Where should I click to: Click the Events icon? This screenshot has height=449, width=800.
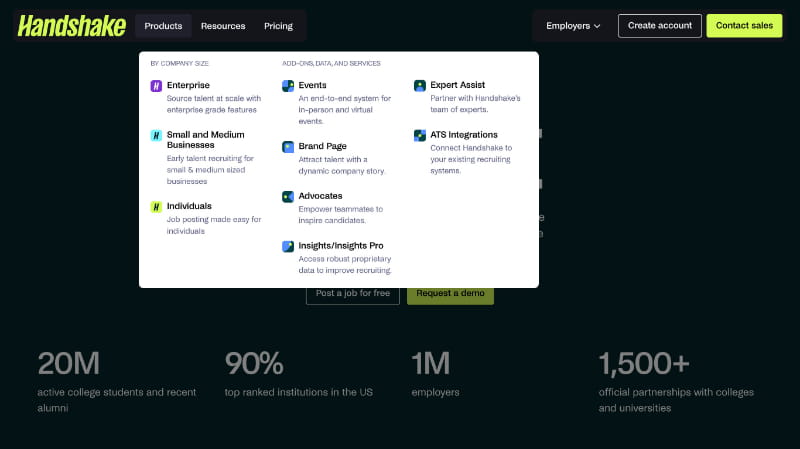(288, 86)
